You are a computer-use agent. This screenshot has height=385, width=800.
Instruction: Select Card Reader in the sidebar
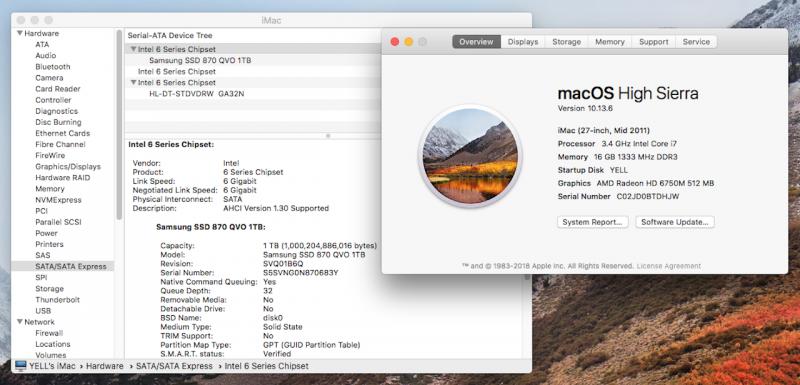click(x=58, y=89)
